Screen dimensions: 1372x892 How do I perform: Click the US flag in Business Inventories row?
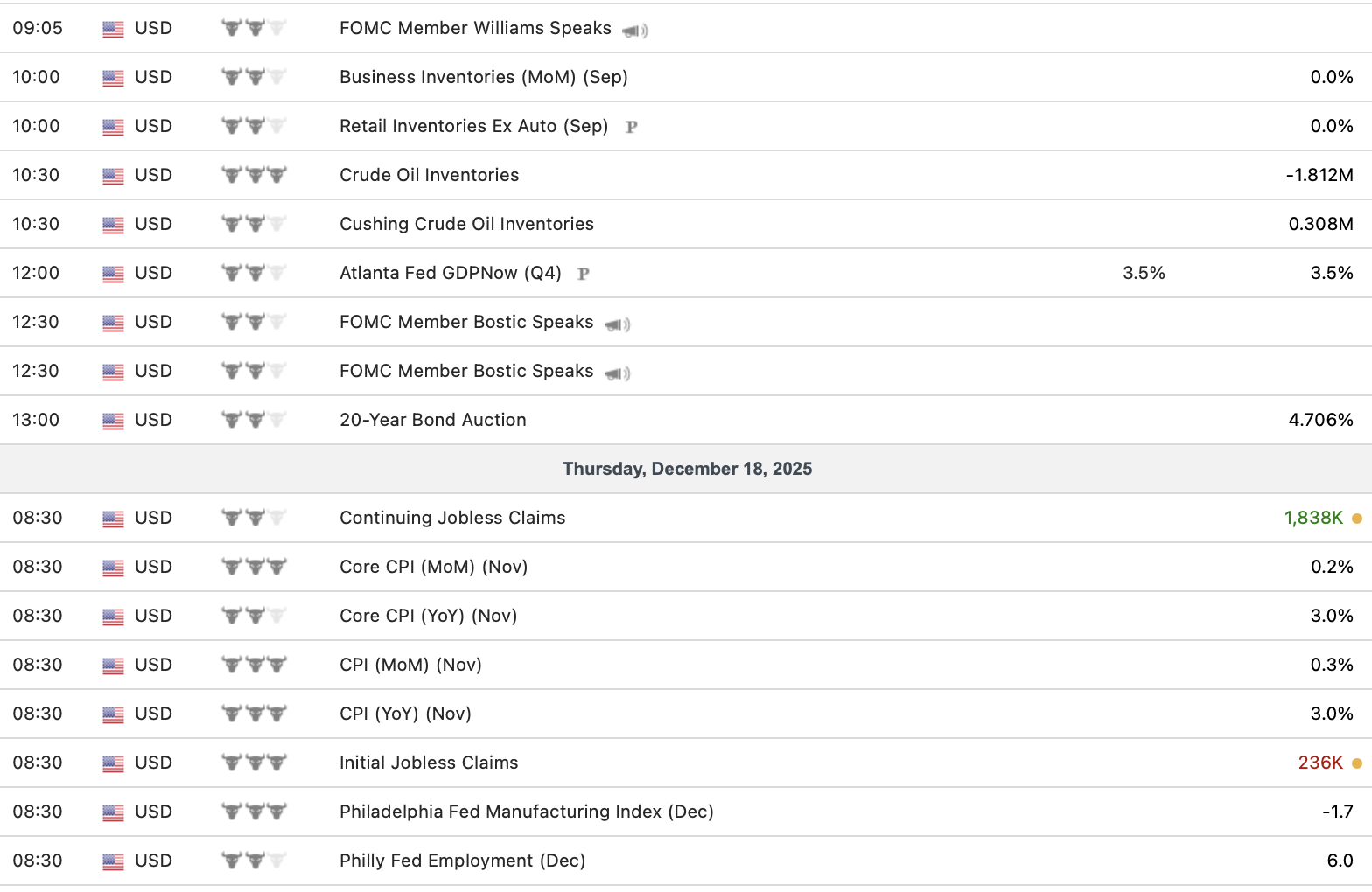click(113, 78)
